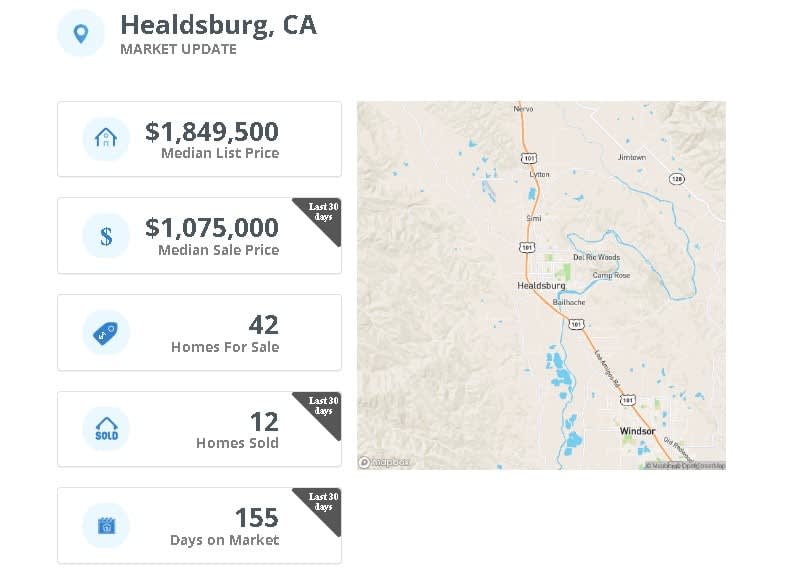Viewport: 789px width, 581px height.
Task: Click the price tag icon for Homes For Sale
Action: (x=106, y=333)
